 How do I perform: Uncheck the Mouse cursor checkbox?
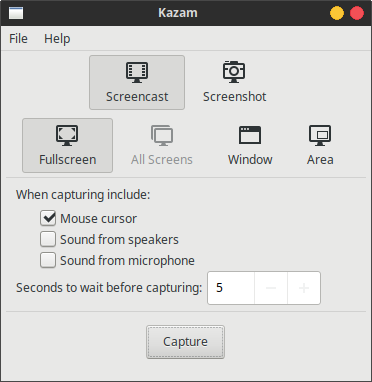(x=48, y=218)
